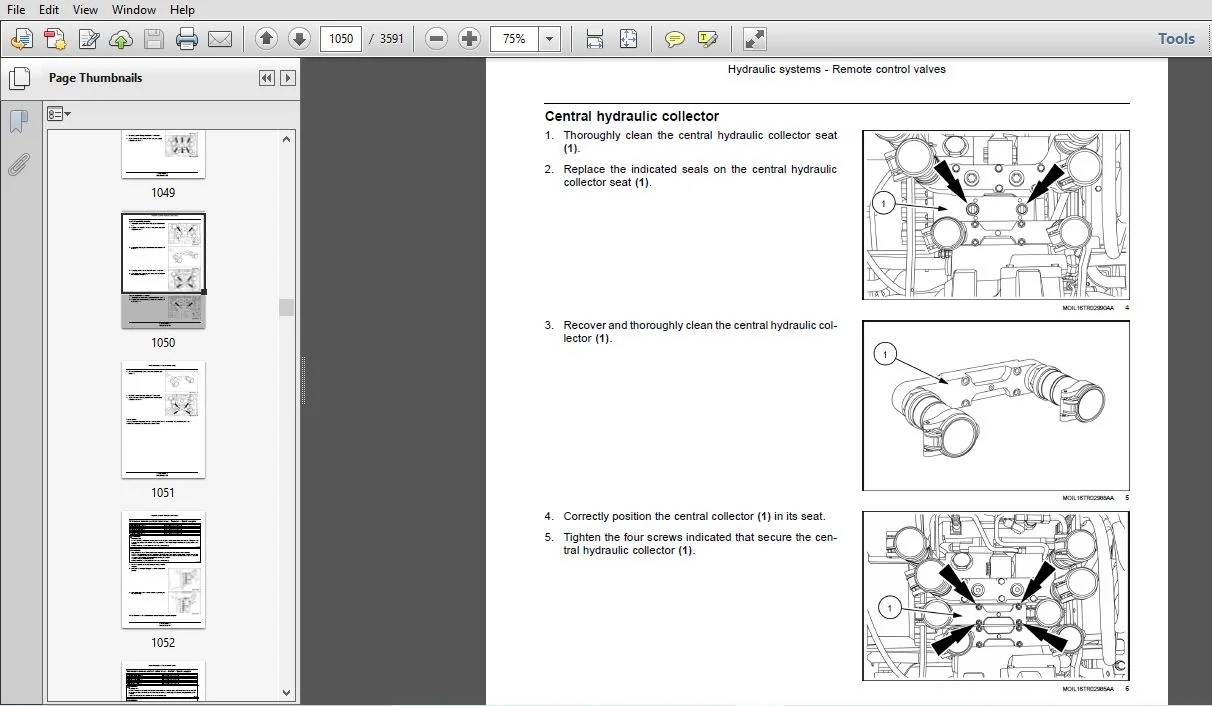
Task: Open the Attachments paperclip panel
Action: click(x=18, y=165)
